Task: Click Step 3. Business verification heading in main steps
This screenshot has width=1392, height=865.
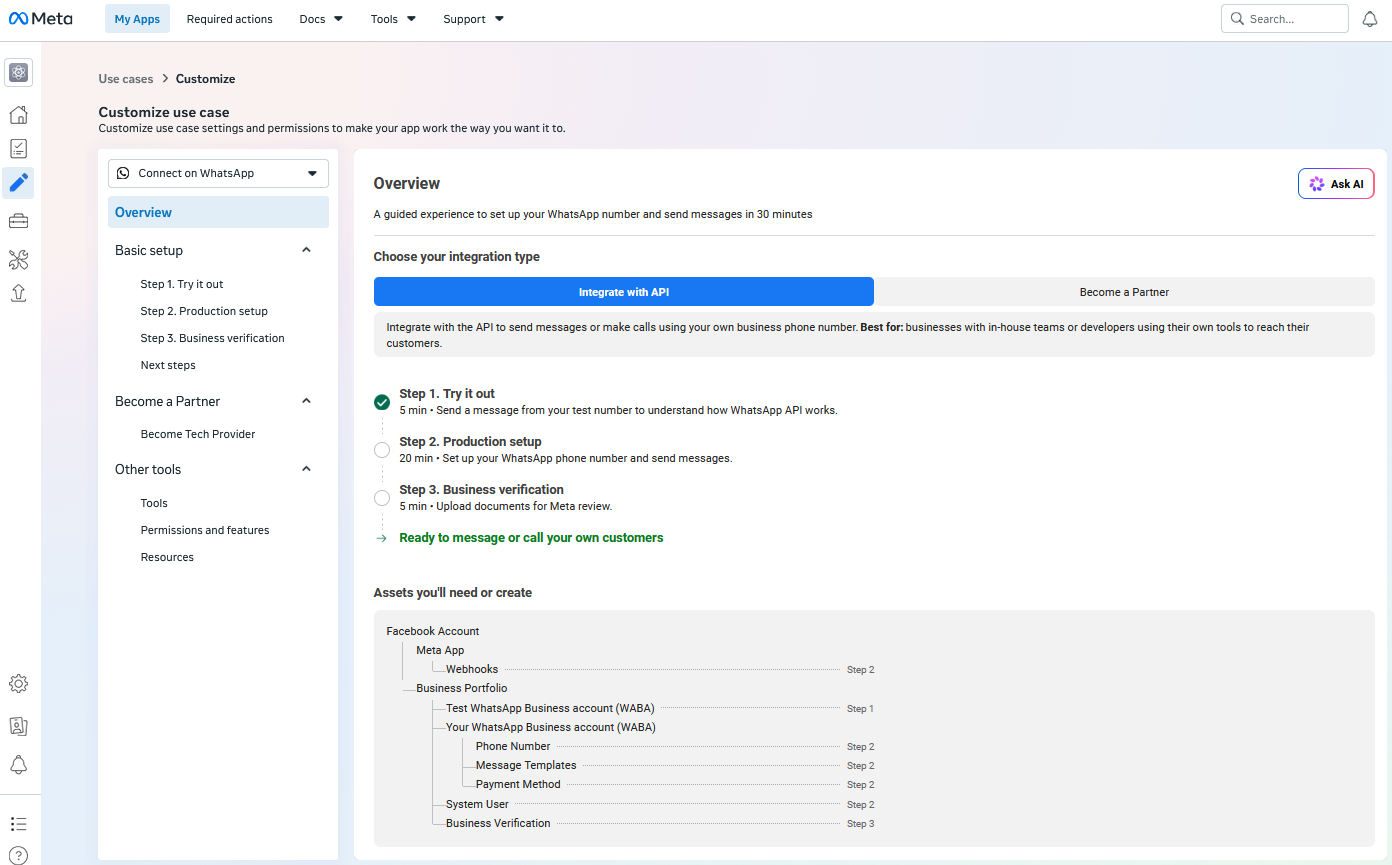Action: tap(481, 490)
